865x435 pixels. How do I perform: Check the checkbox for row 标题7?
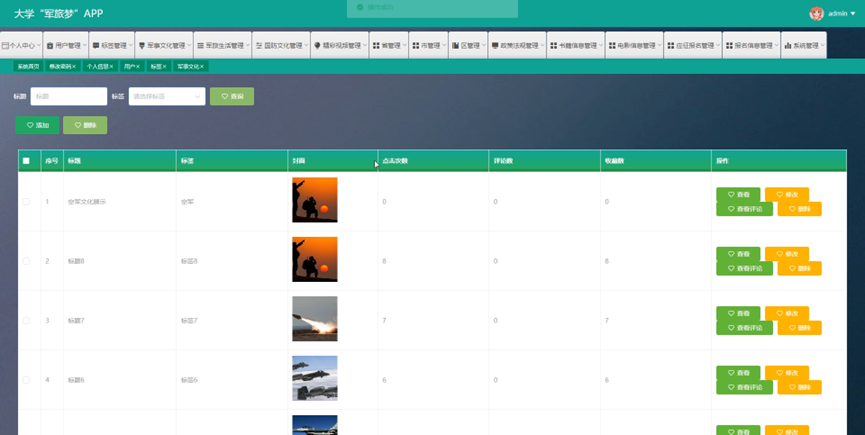coord(26,321)
